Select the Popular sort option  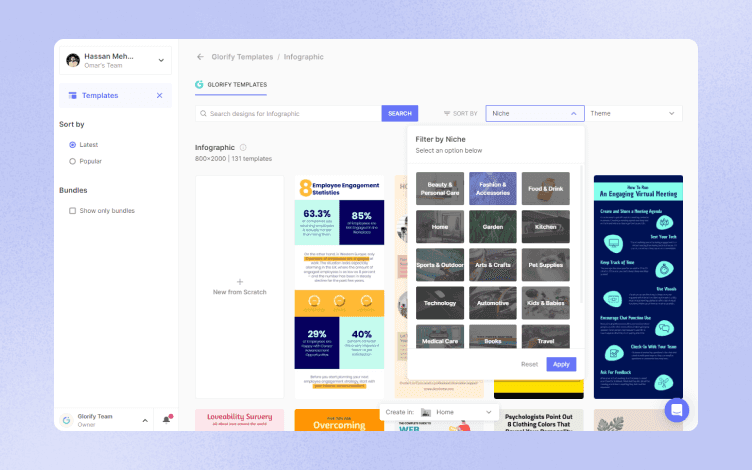tap(72, 161)
